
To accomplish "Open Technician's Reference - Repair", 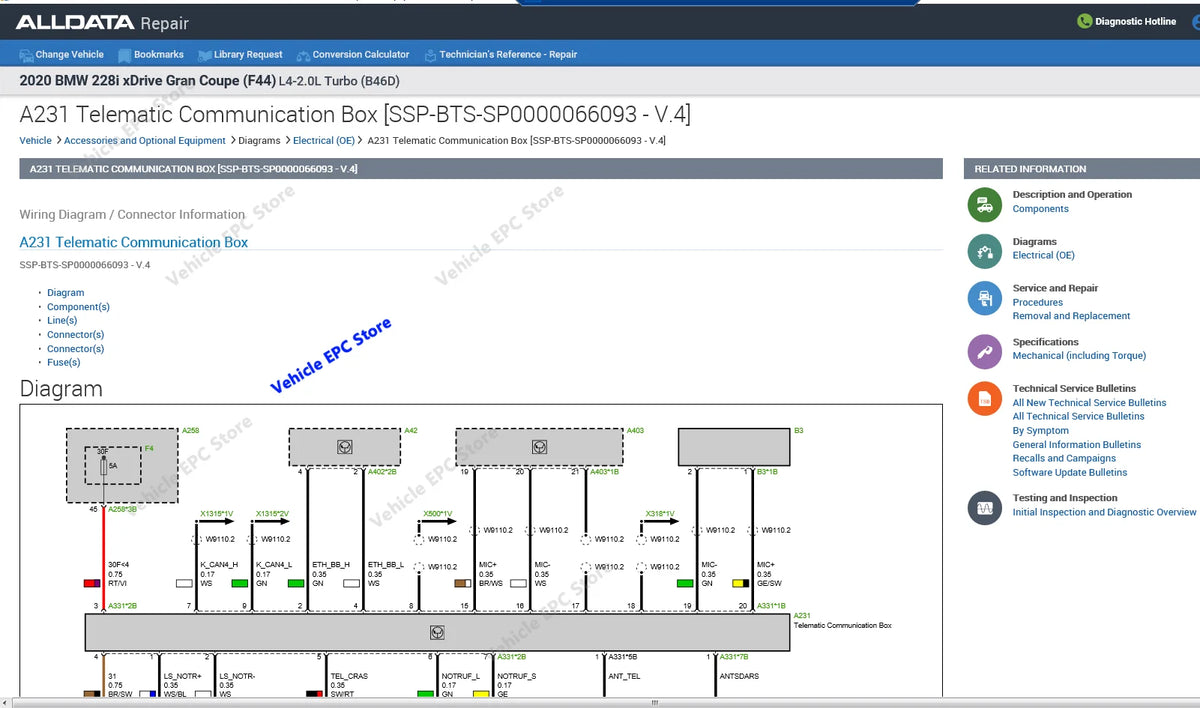I will point(508,55).
